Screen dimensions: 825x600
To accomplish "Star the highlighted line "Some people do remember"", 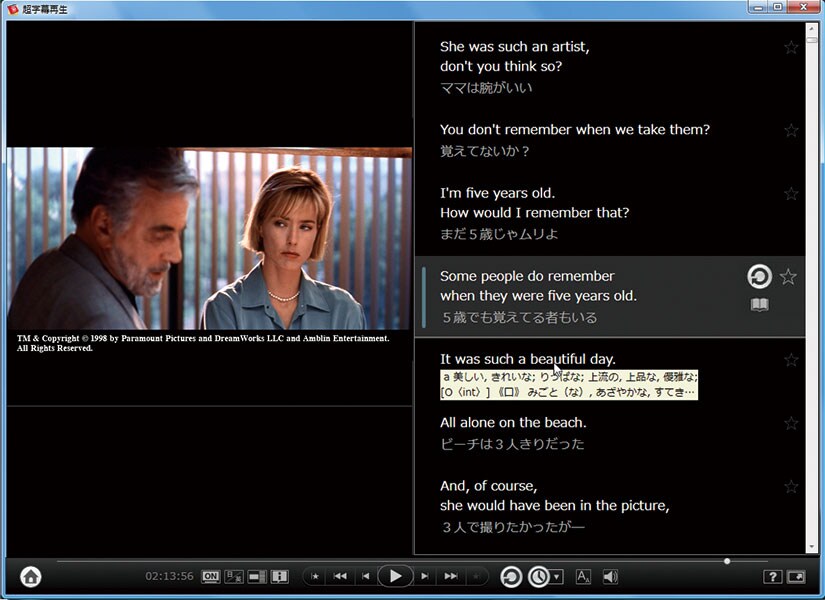I will coord(788,276).
